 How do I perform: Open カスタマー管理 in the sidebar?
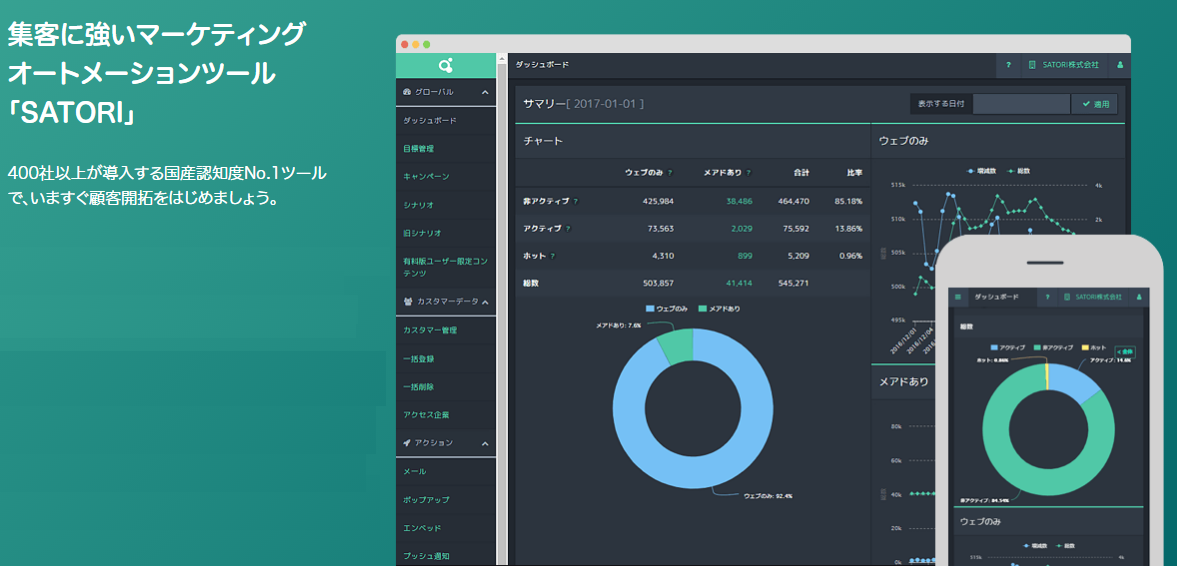(446, 330)
